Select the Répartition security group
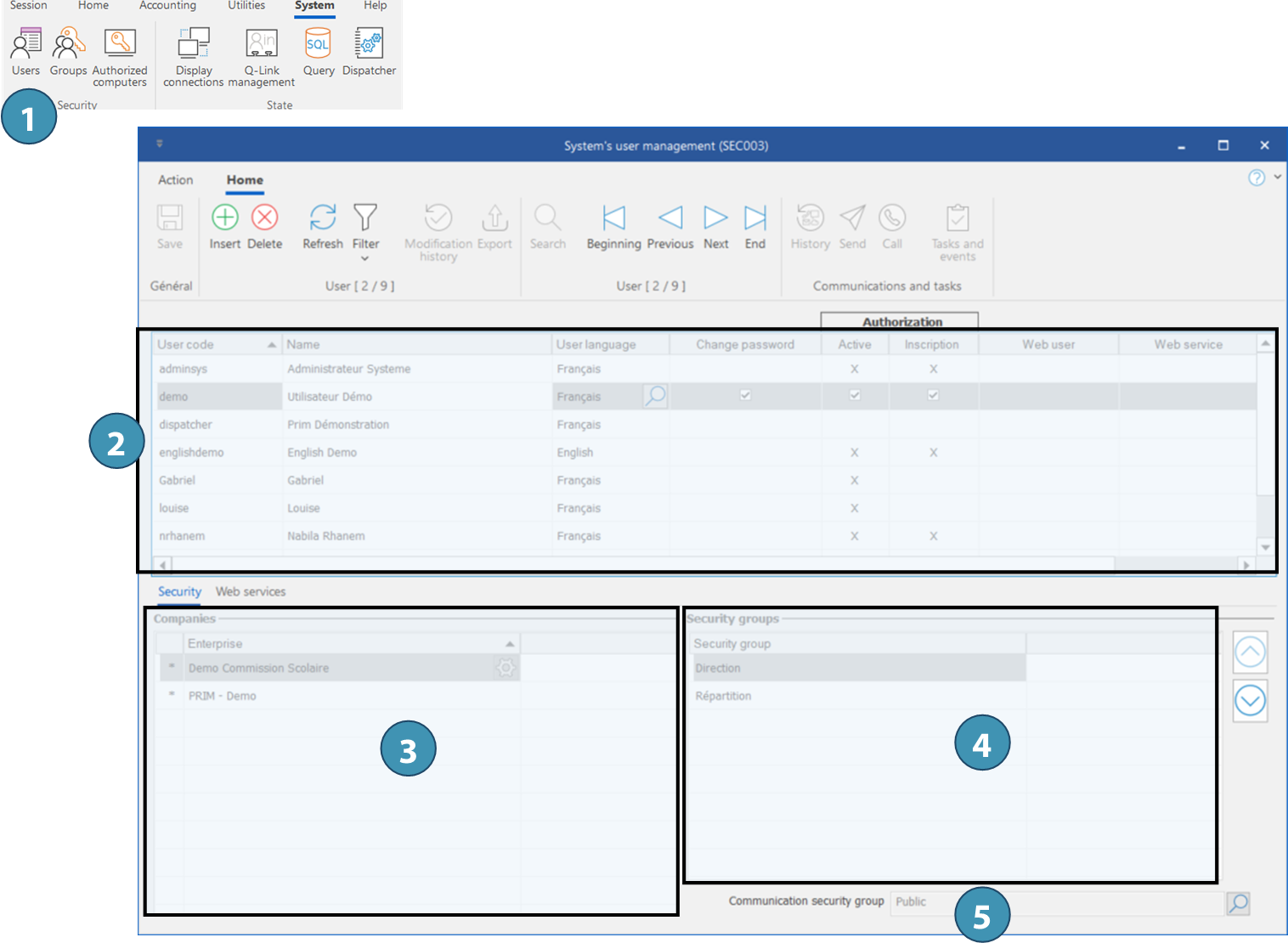 click(x=859, y=696)
